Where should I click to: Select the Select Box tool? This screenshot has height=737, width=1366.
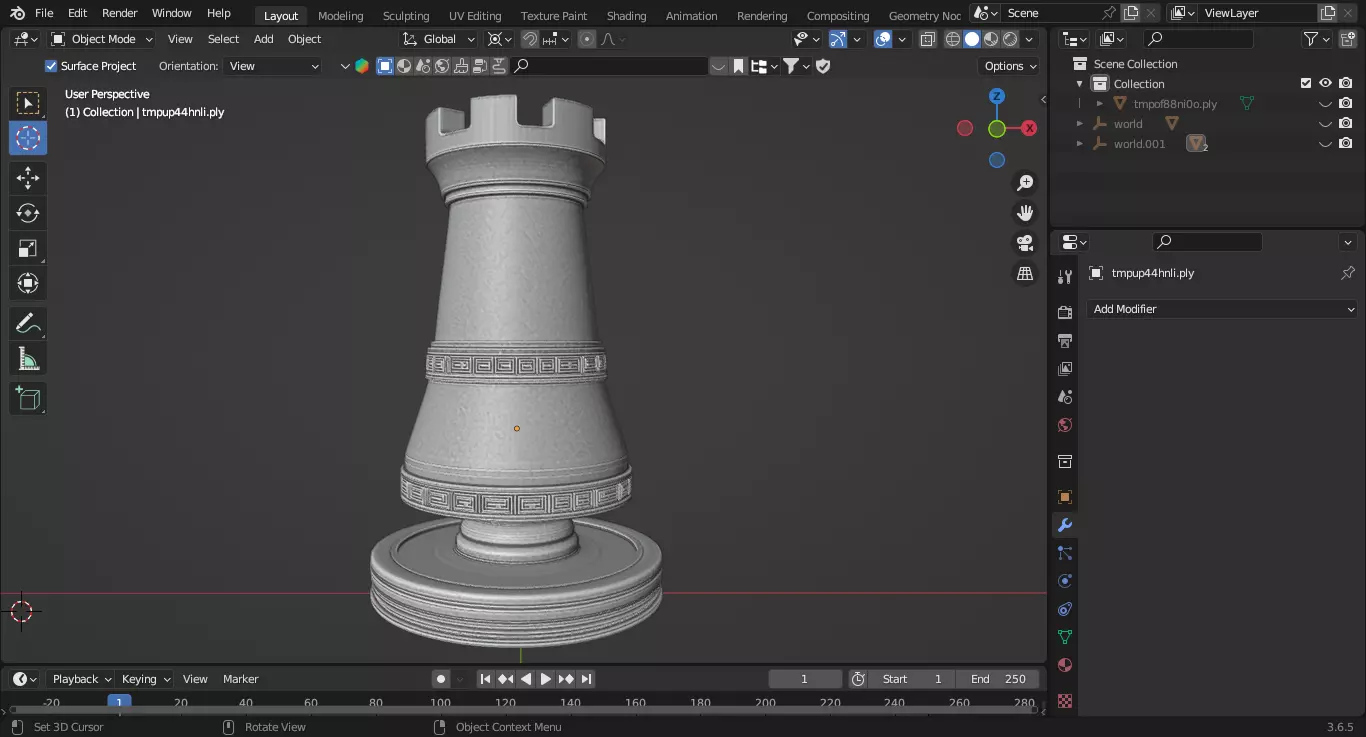coord(28,103)
